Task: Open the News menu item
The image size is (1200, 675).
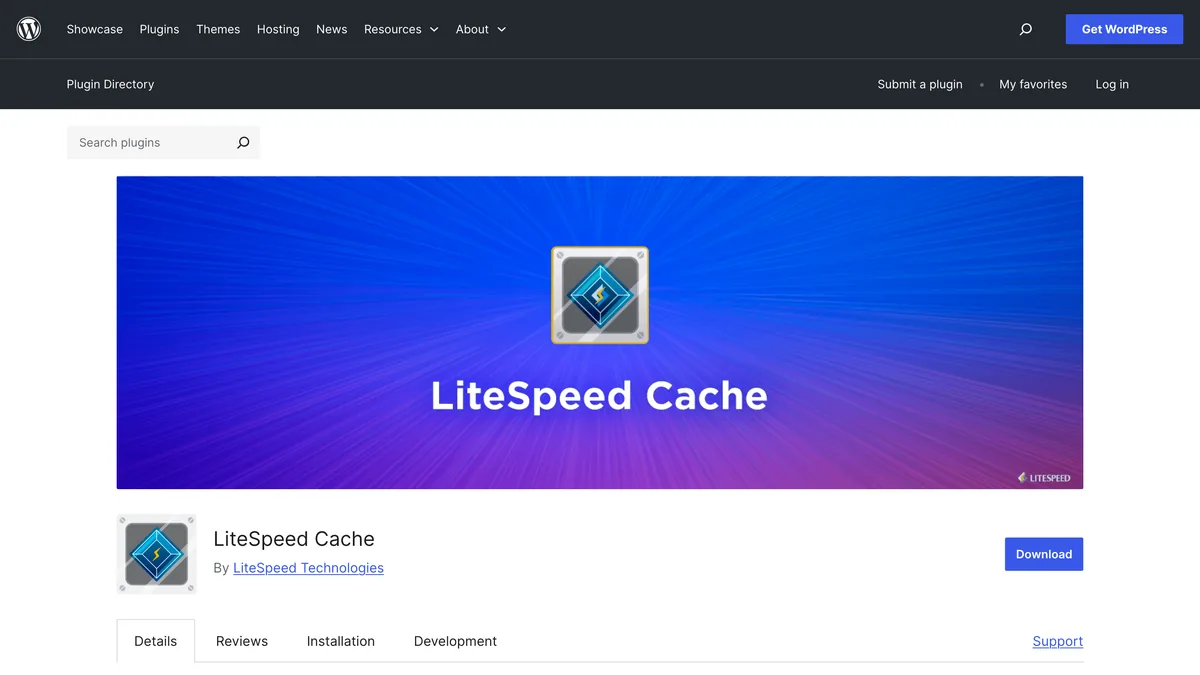Action: click(332, 29)
